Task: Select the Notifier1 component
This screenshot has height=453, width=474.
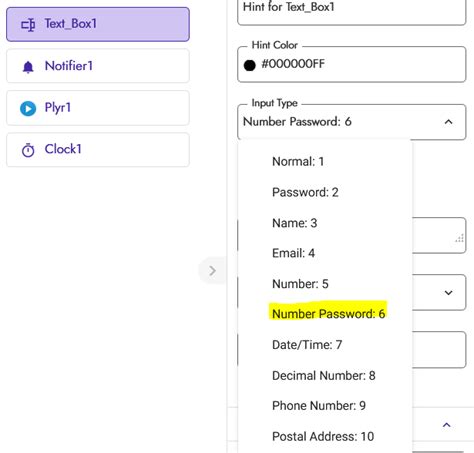Action: point(98,66)
